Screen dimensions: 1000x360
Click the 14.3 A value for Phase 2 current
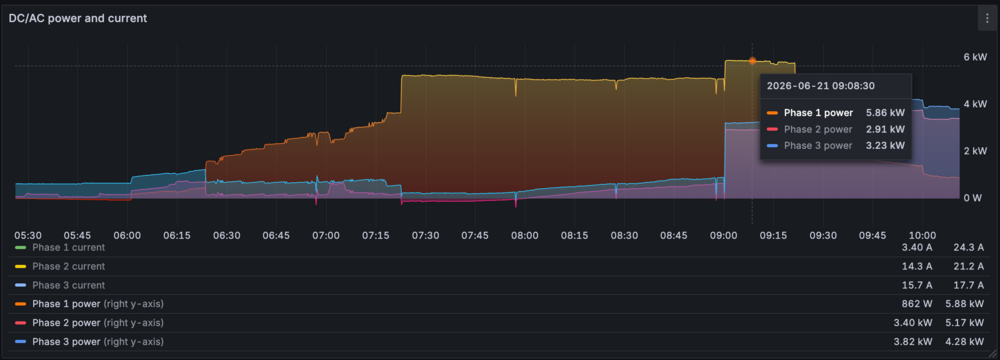(916, 266)
